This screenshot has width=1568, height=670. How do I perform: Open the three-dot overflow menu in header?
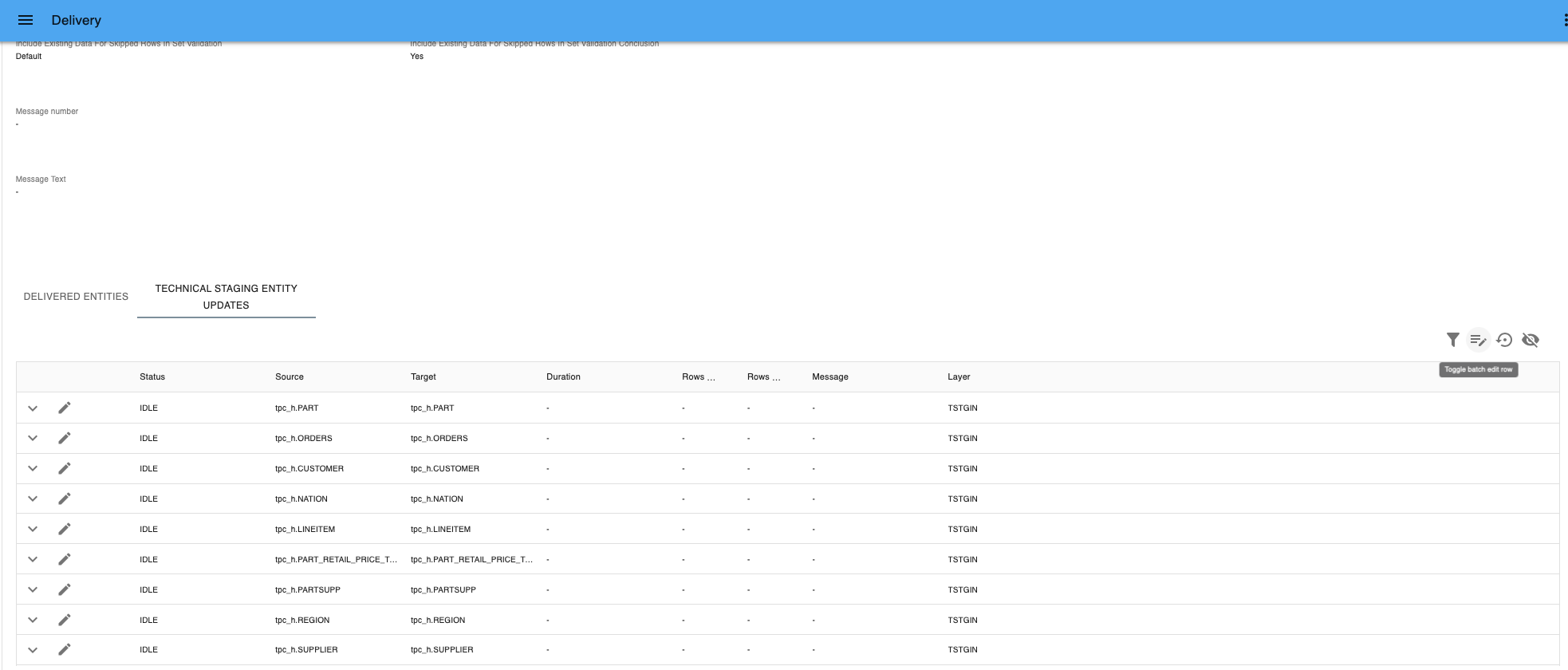coord(1564,20)
